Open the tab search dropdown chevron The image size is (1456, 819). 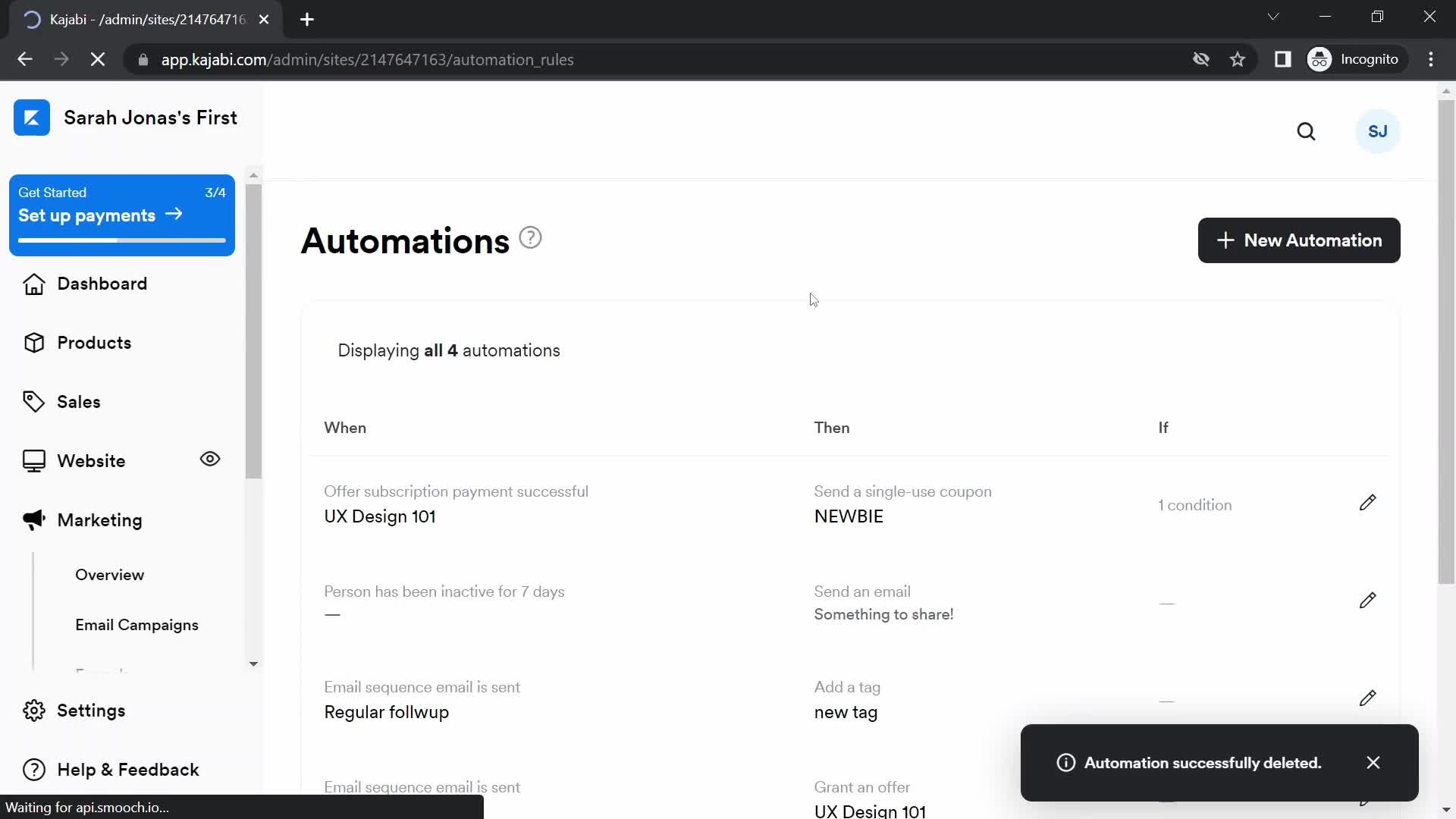tap(1273, 17)
